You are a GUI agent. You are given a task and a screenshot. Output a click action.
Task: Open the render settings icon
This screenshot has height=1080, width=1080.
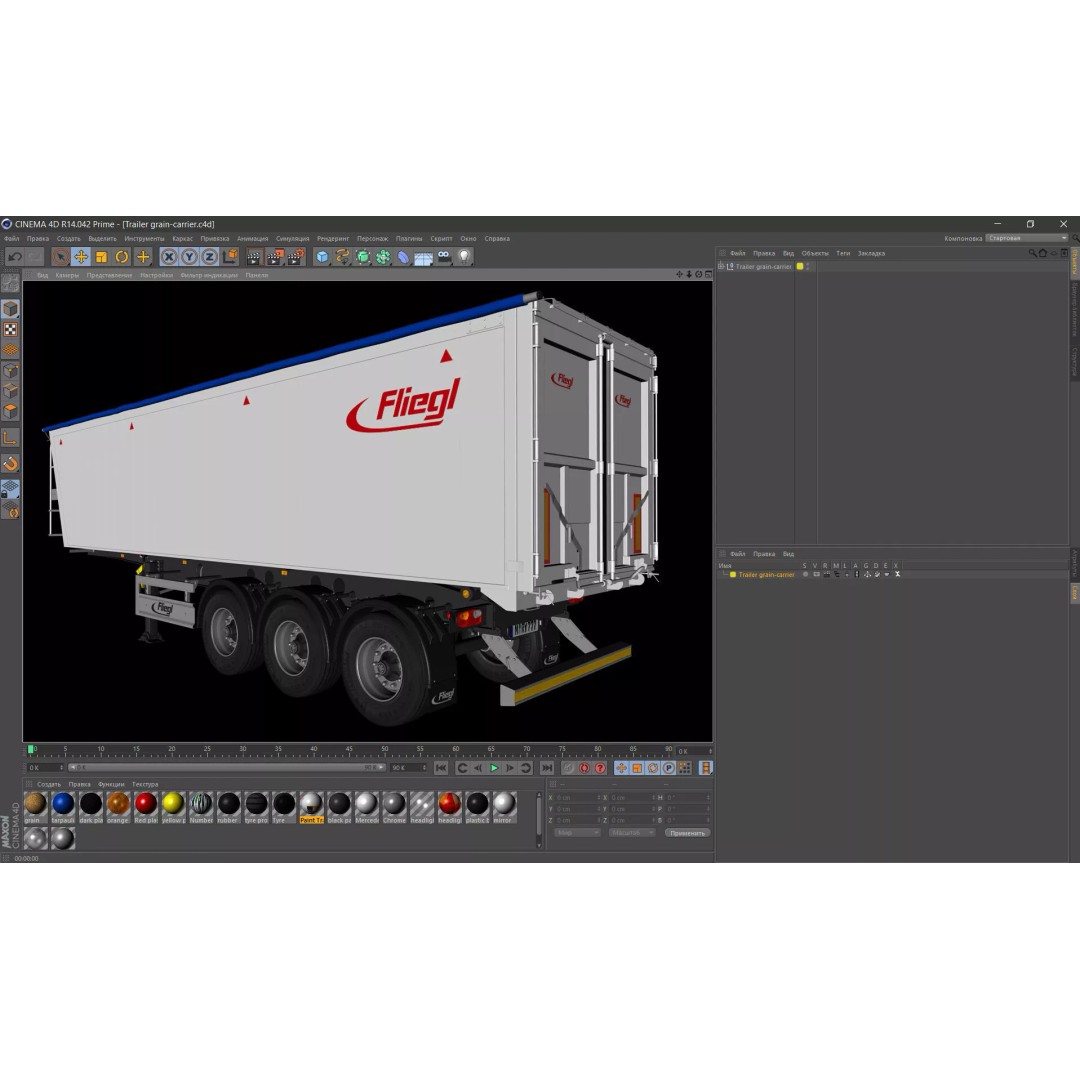[295, 257]
